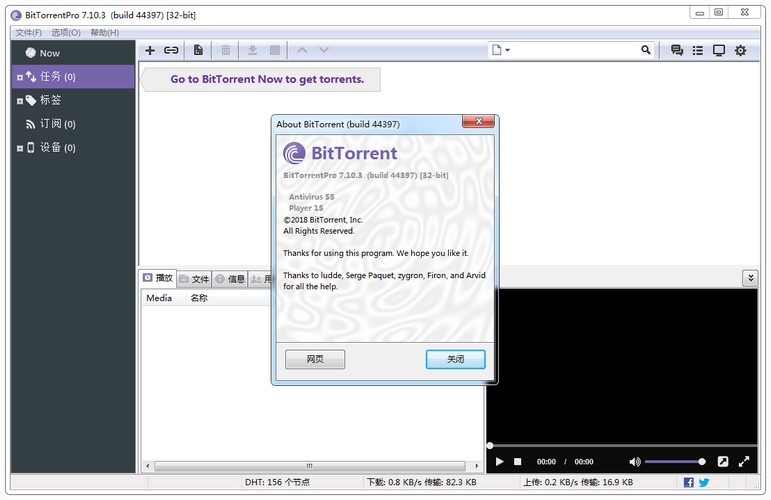Image resolution: width=771 pixels, height=500 pixels.
Task: Toggle fullscreen in the video player
Action: pos(744,461)
